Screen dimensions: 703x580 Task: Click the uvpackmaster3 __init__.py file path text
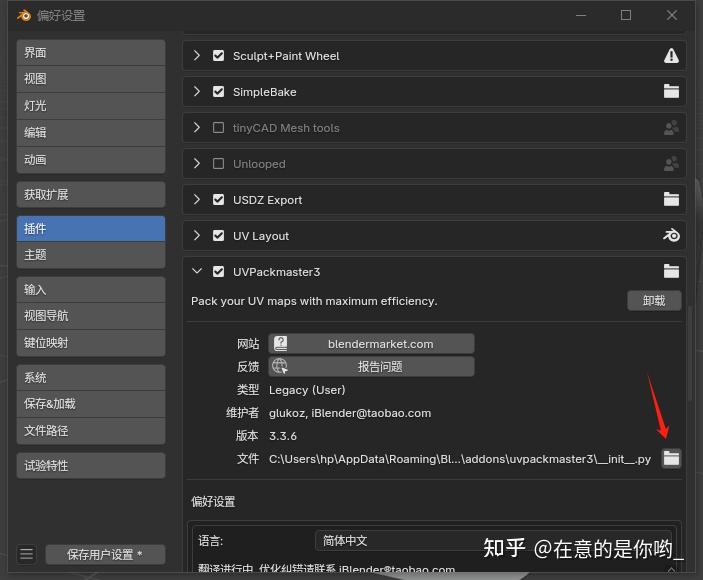click(x=460, y=459)
